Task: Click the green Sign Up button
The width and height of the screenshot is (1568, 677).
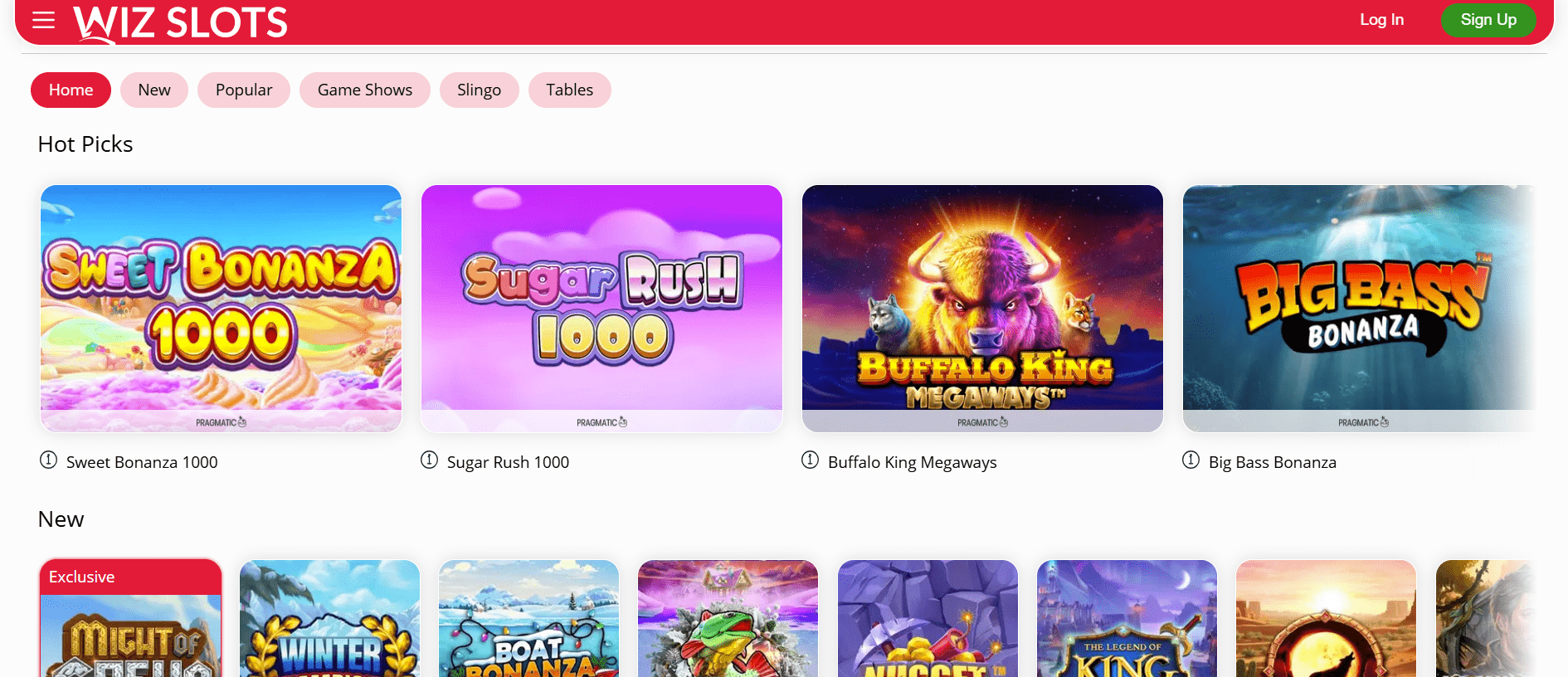Action: [1488, 20]
